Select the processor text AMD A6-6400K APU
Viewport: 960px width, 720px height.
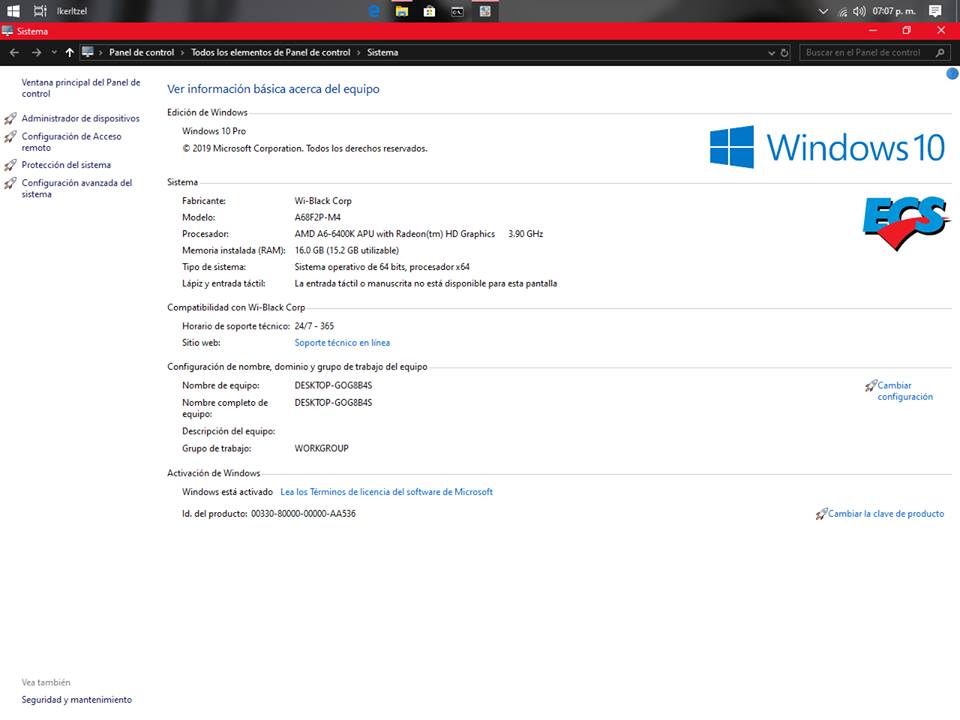point(395,234)
